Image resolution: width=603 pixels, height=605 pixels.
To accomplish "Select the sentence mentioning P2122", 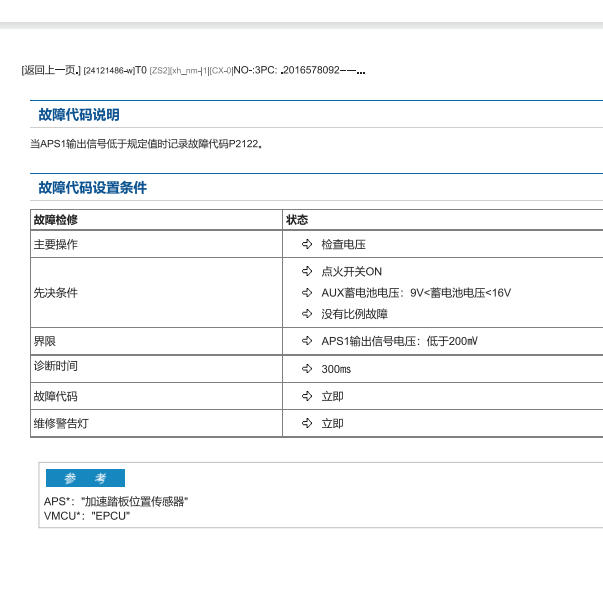I will point(147,144).
